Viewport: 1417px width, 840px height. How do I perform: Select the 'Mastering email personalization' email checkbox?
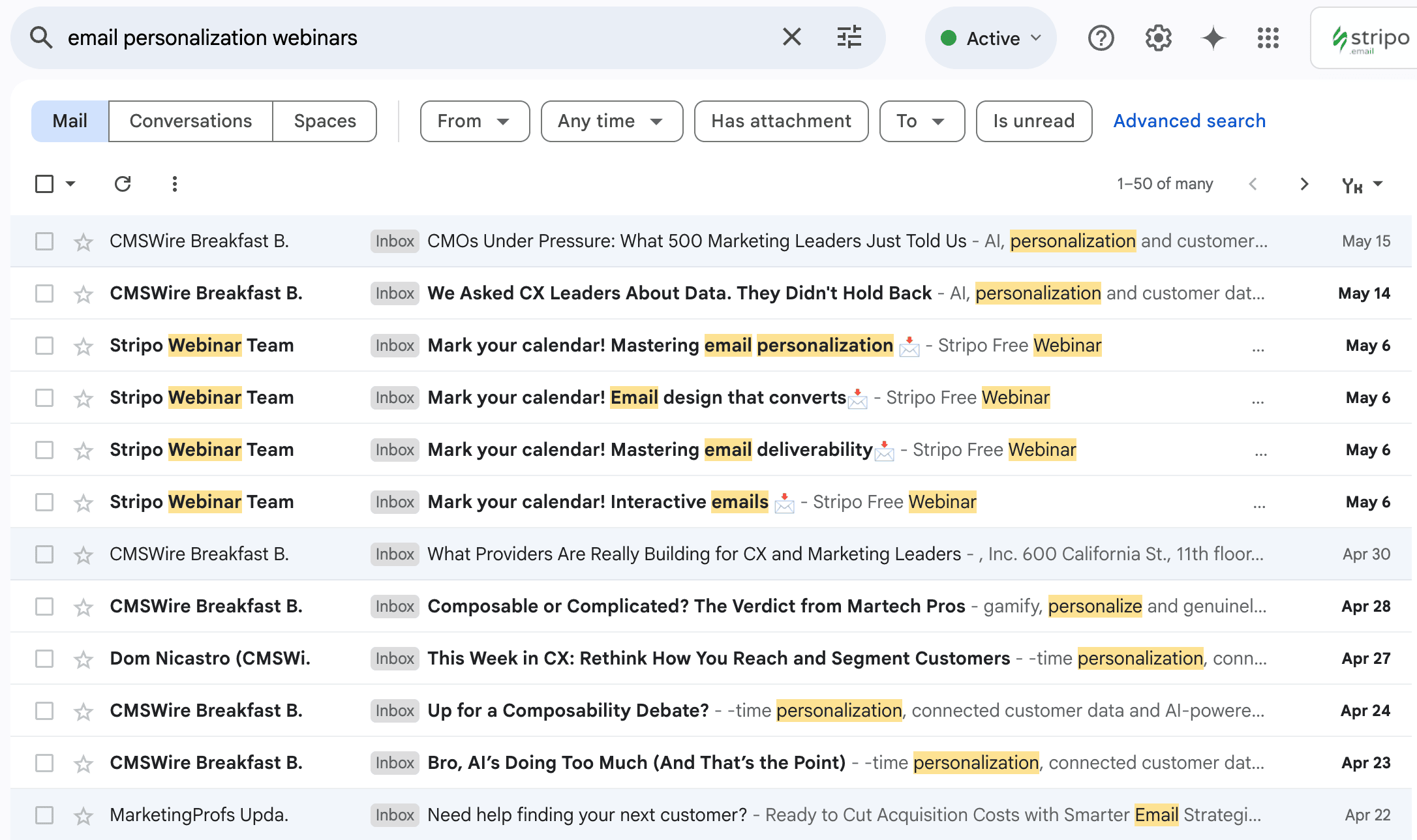tap(44, 346)
